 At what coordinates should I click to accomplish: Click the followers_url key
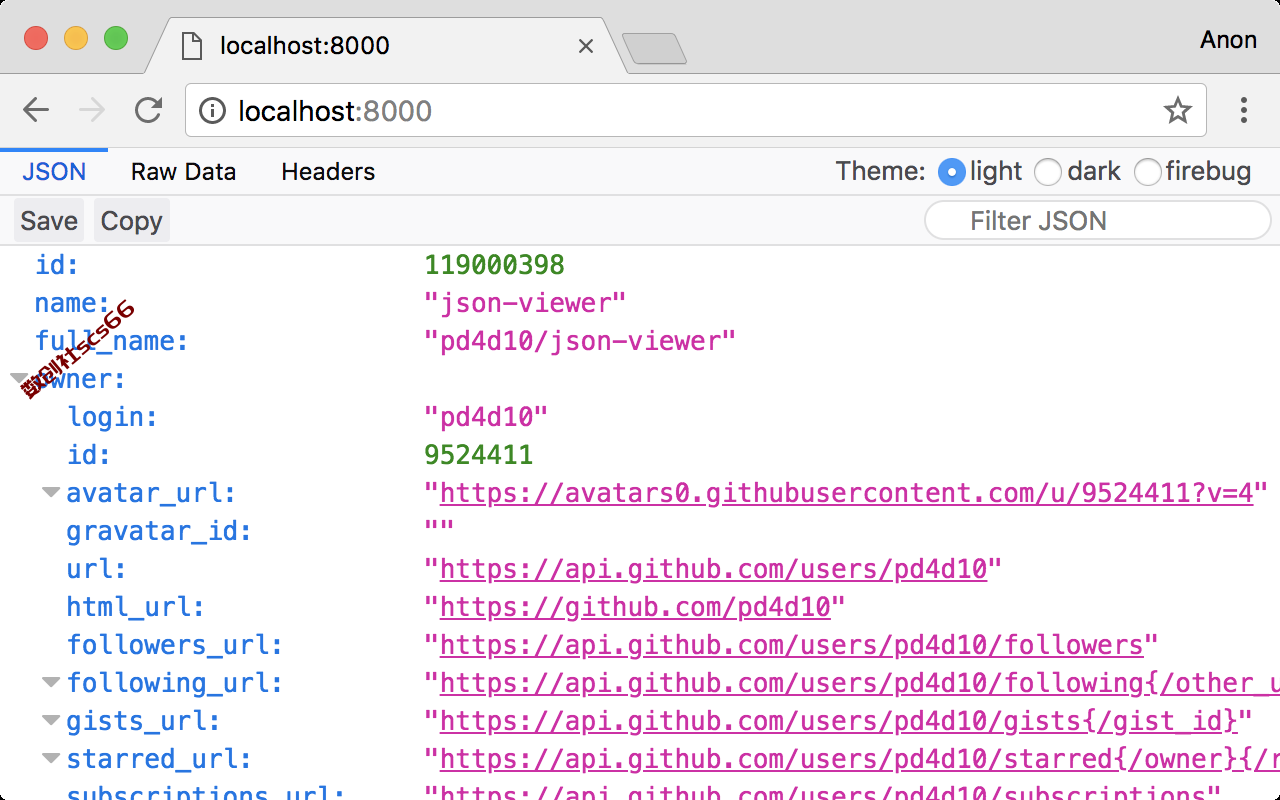point(175,645)
